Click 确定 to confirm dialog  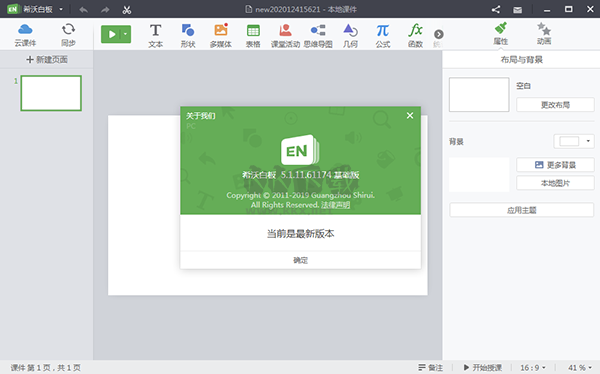click(x=300, y=260)
